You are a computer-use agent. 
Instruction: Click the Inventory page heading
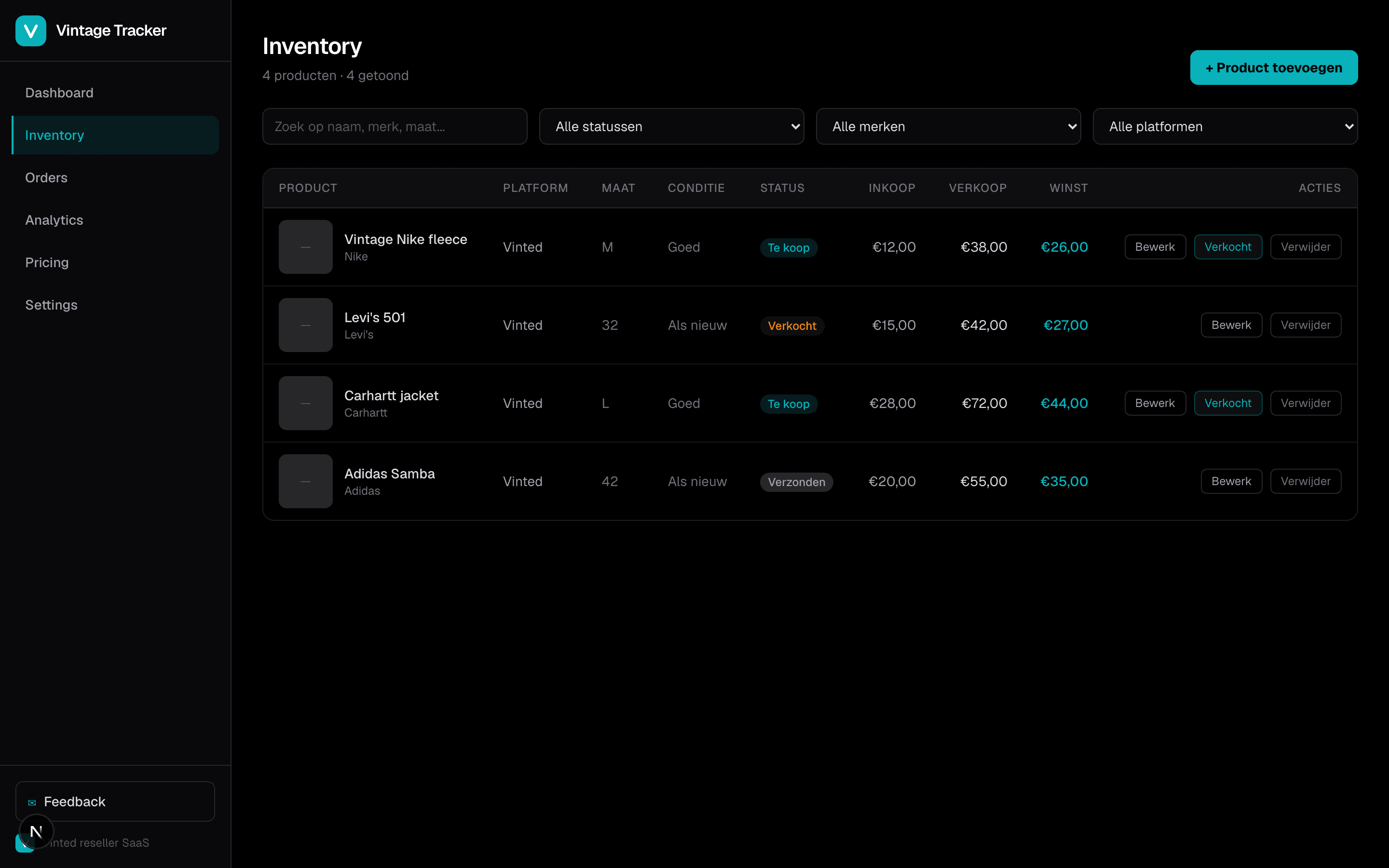pos(312,46)
